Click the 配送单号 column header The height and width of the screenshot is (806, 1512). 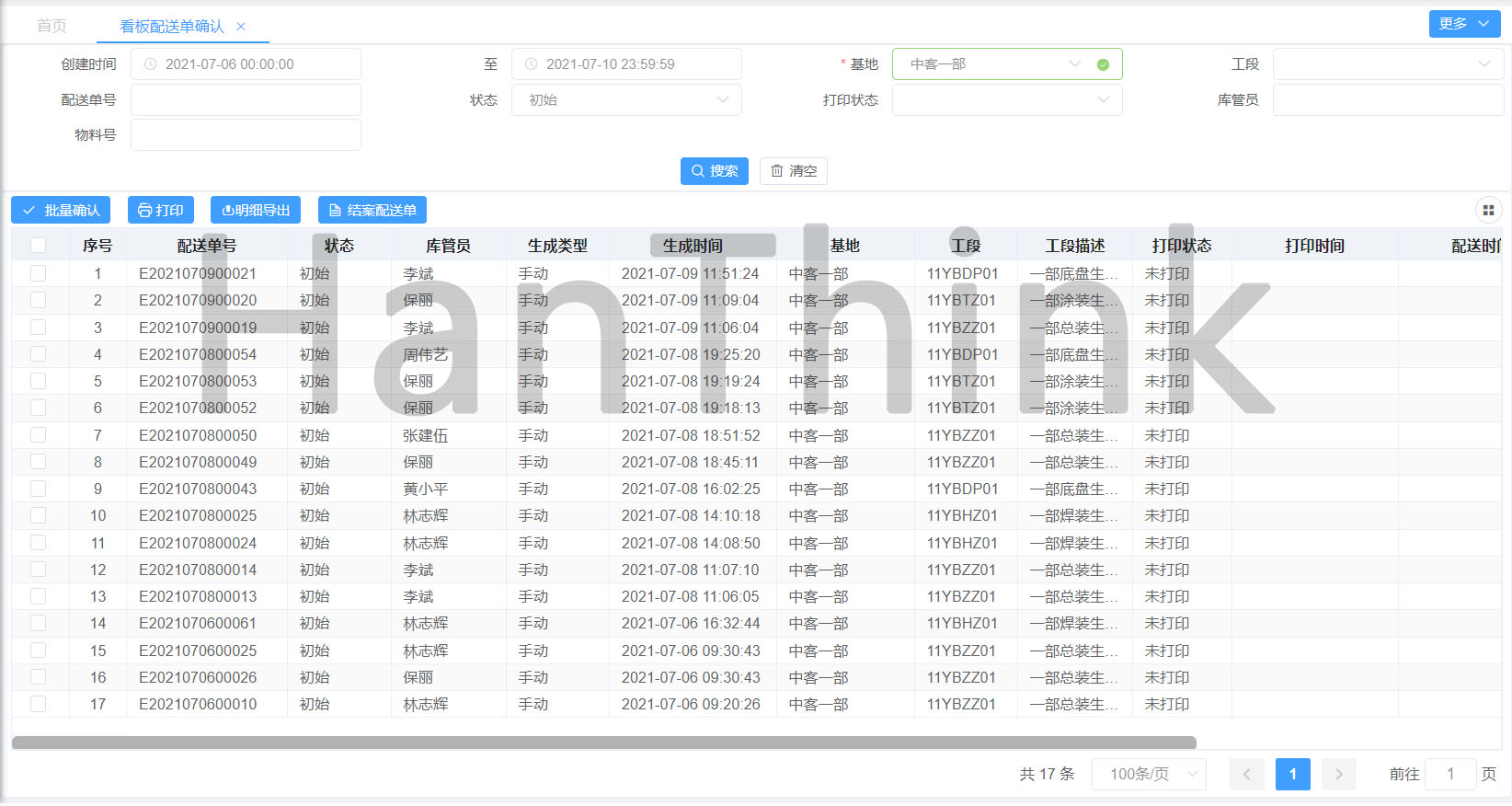pos(207,246)
